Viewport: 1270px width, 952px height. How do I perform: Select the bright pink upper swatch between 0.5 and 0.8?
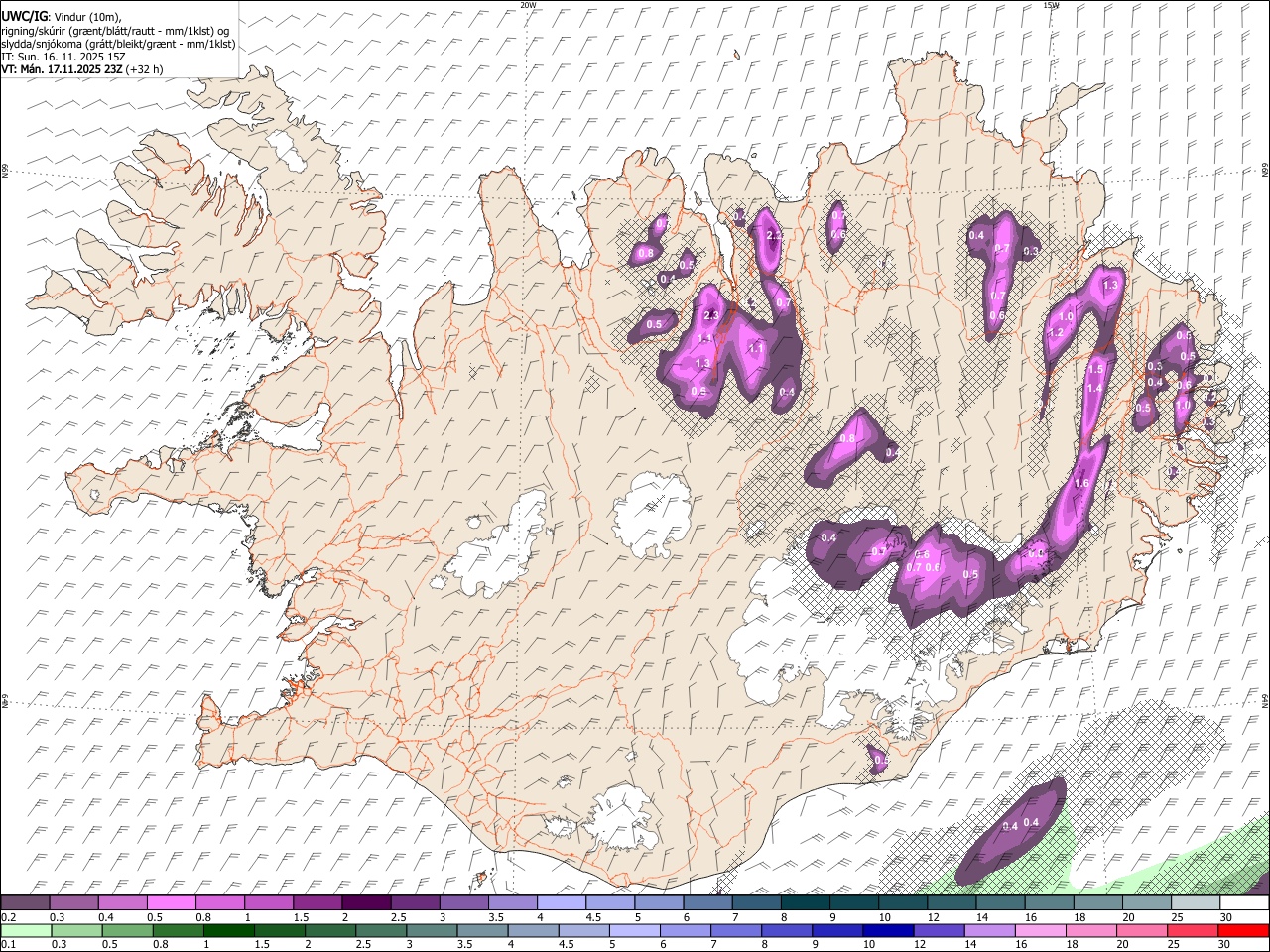tap(172, 903)
